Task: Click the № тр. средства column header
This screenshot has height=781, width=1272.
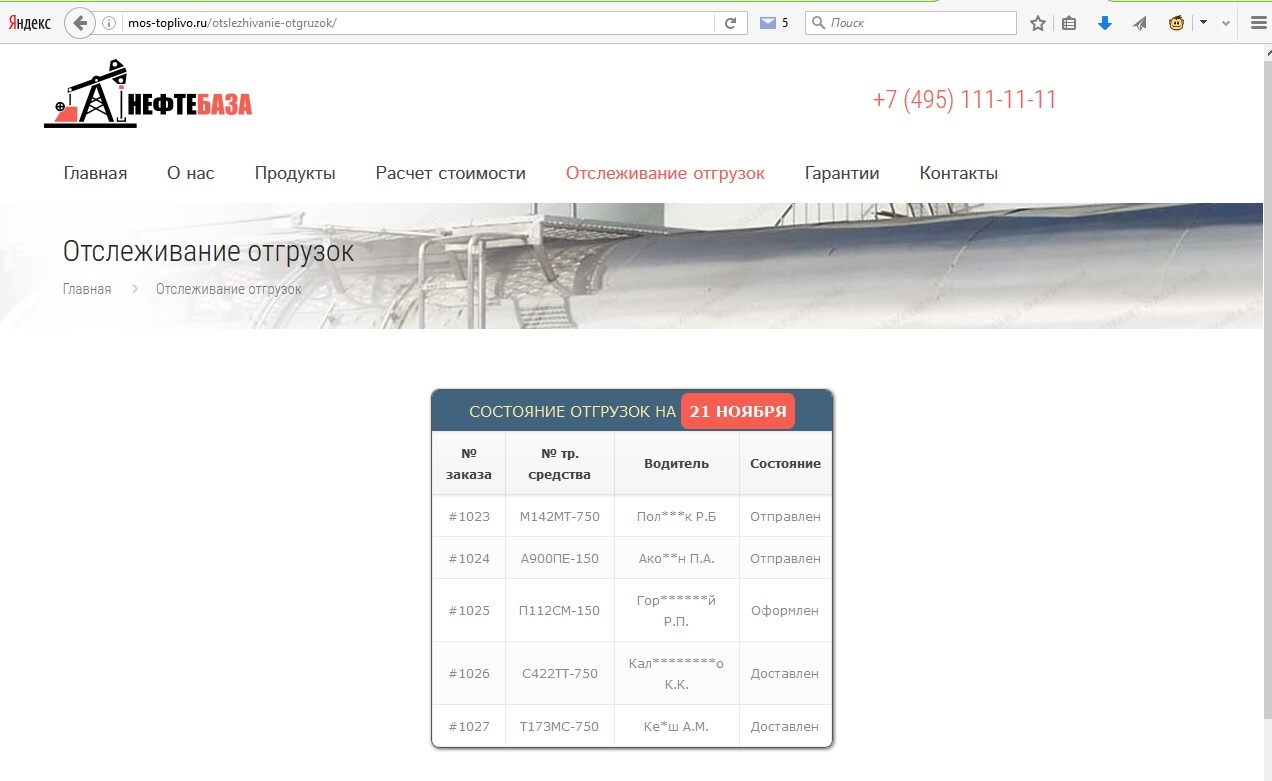Action: pos(560,463)
